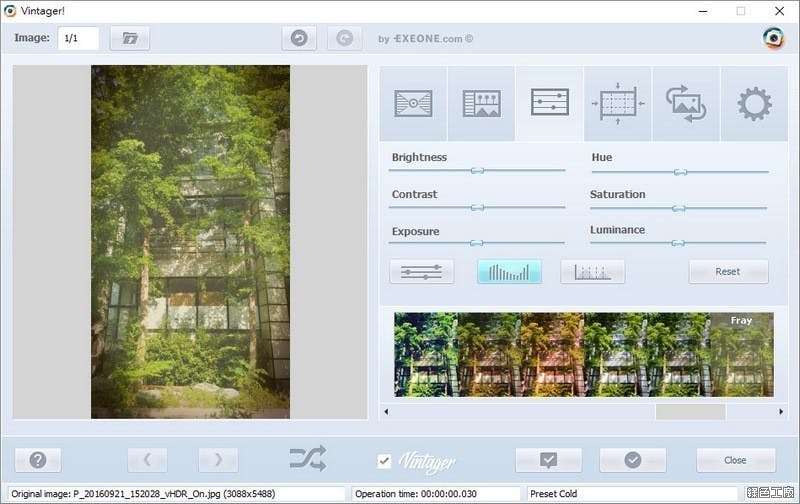
Task: Select the levels chart mode button
Action: 592,271
